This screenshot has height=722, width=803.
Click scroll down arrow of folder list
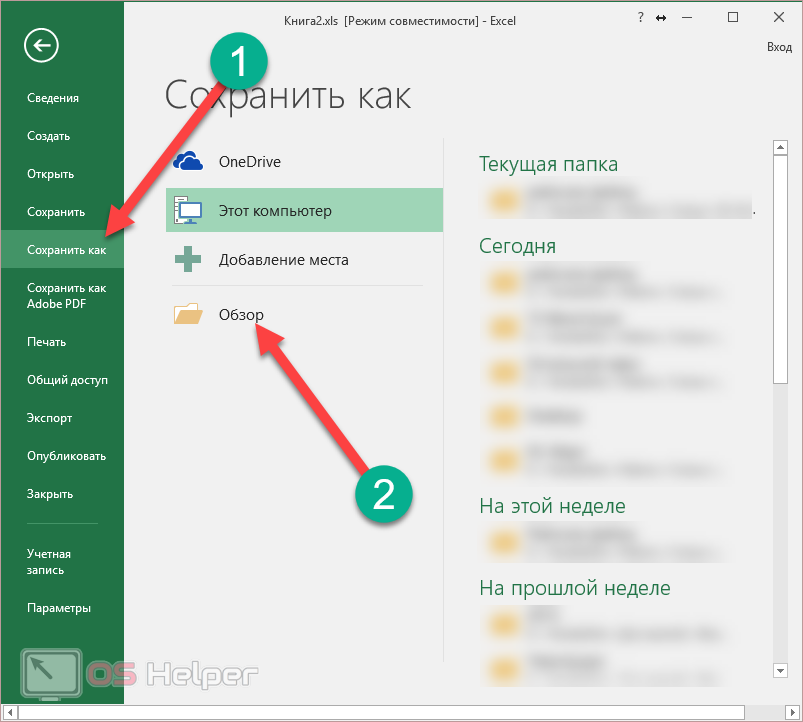tap(780, 670)
